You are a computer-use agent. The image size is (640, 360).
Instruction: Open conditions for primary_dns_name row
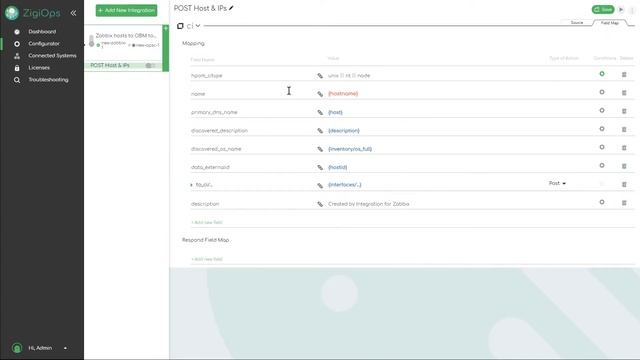point(602,111)
